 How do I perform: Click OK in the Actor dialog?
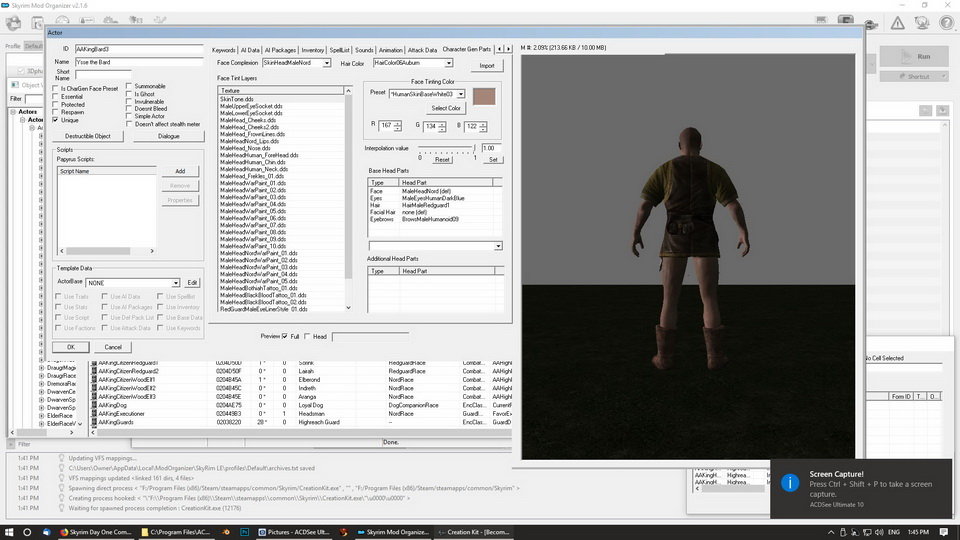(71, 347)
